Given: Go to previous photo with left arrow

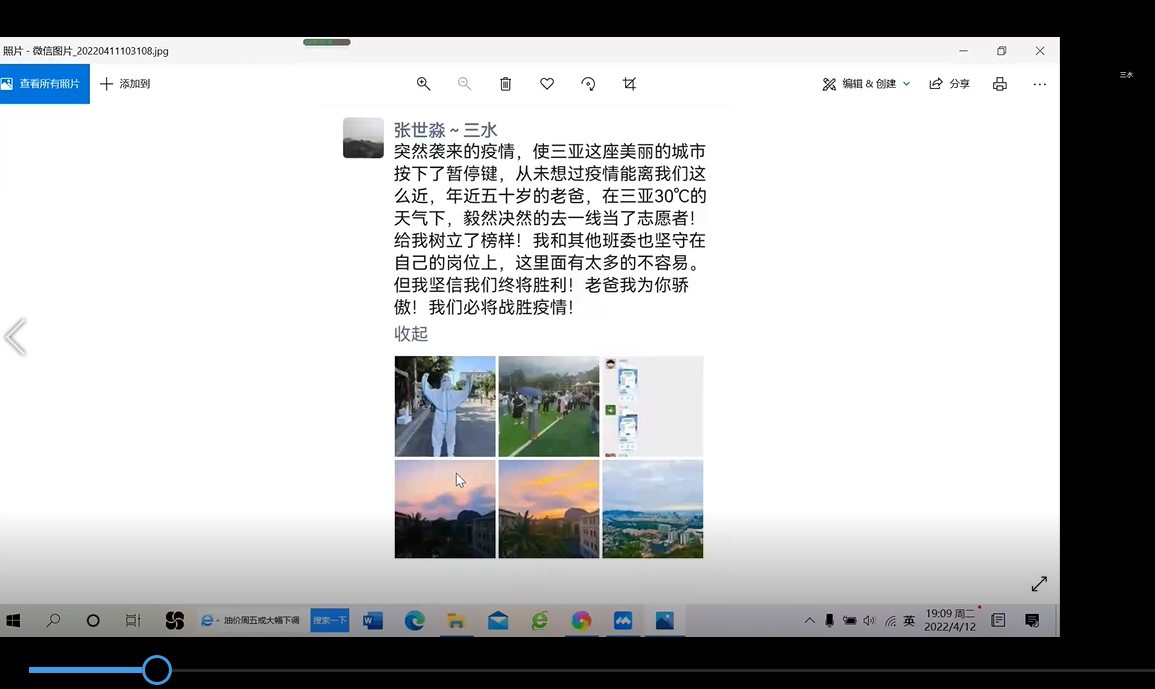Looking at the screenshot, I should coord(14,337).
